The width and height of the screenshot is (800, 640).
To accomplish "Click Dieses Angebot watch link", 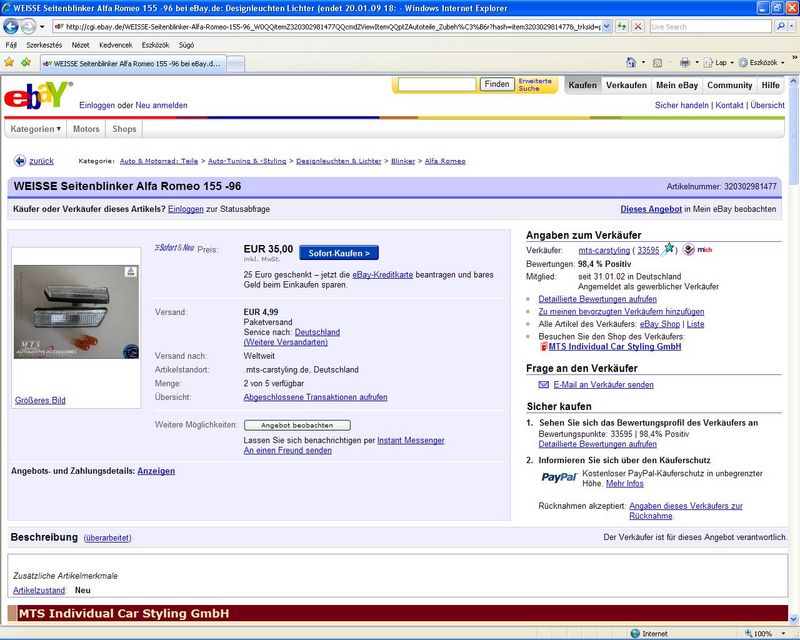I will 651,209.
